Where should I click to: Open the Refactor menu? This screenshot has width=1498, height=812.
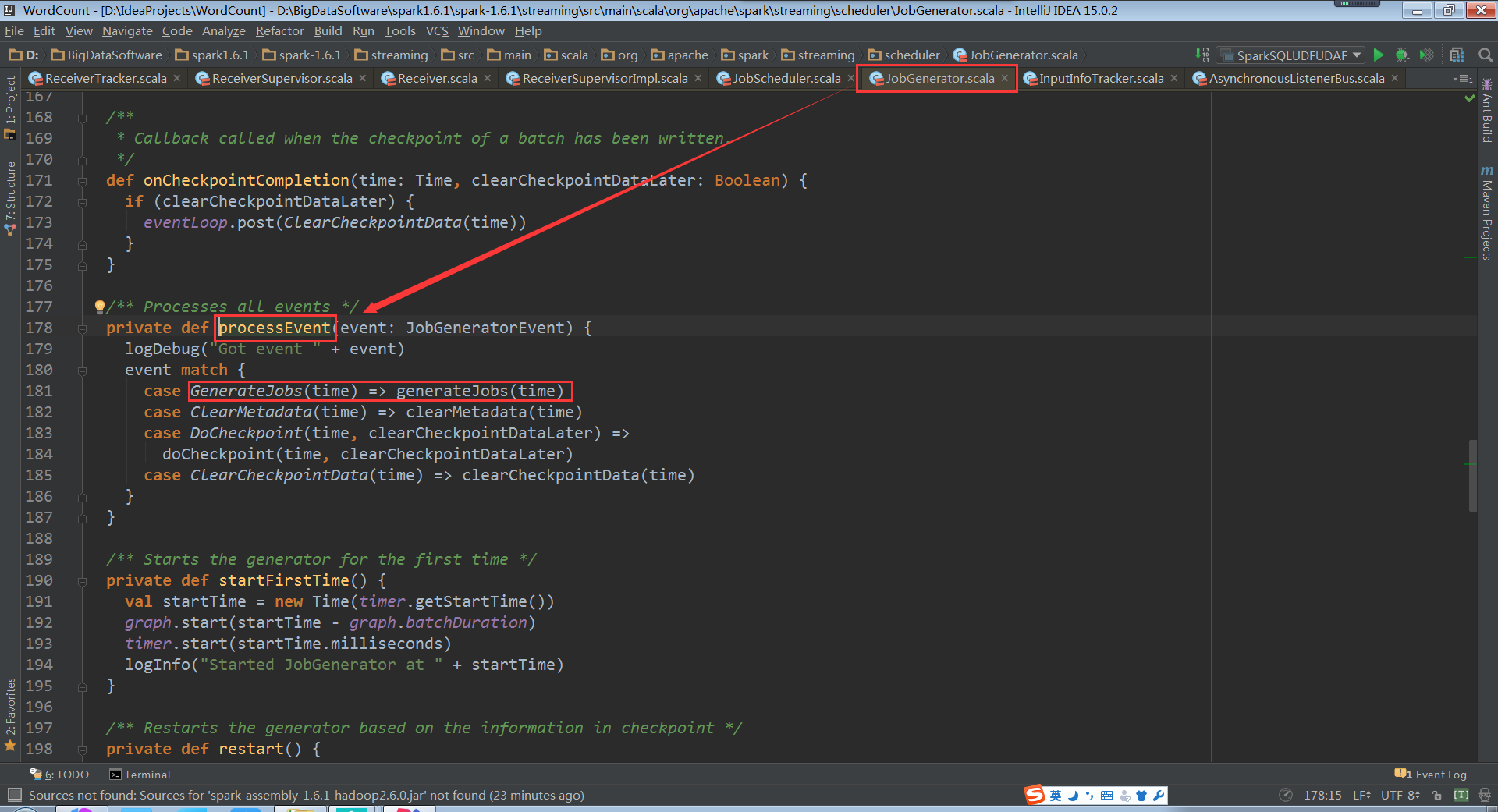pyautogui.click(x=279, y=31)
